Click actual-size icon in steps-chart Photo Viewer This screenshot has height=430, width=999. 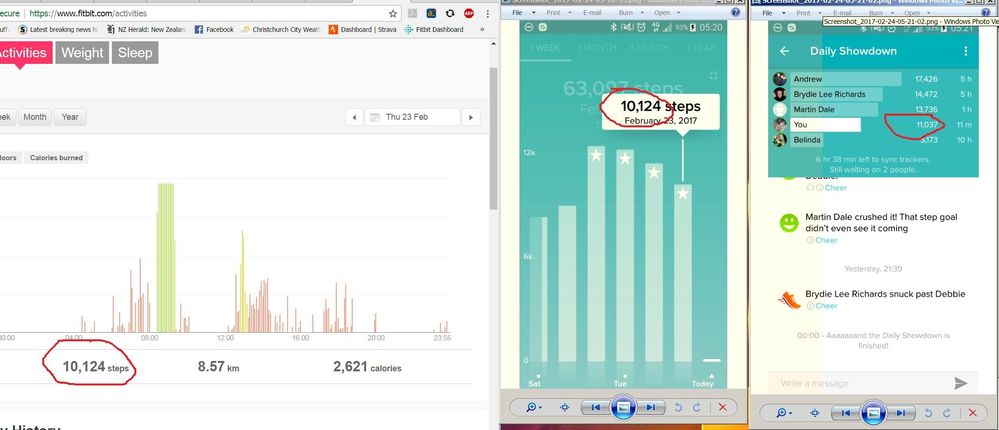[x=565, y=408]
